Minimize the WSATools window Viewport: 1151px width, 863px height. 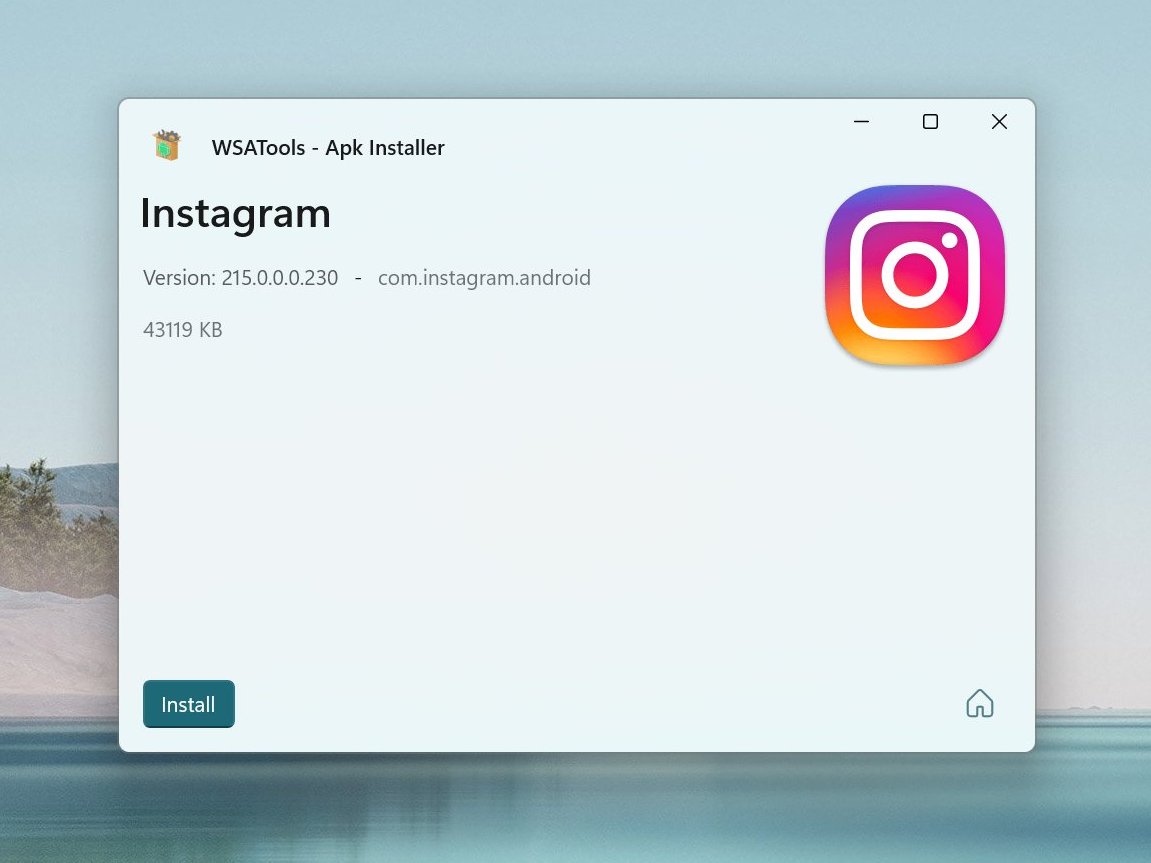862,122
